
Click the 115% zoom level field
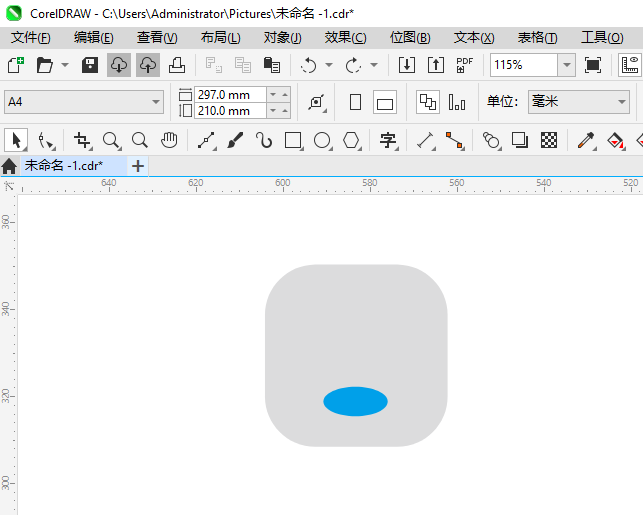[524, 65]
